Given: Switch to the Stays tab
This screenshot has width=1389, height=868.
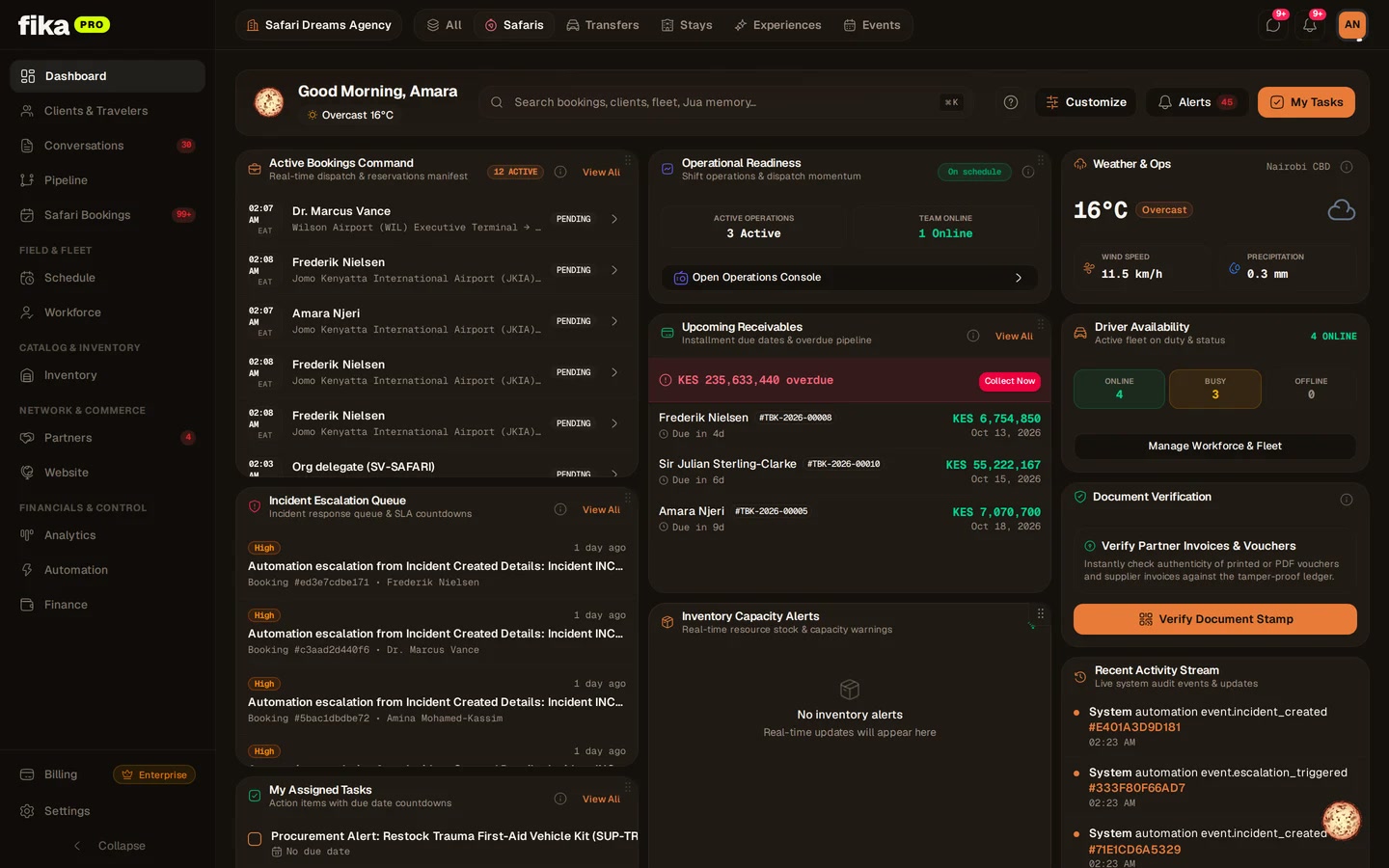Looking at the screenshot, I should tap(687, 25).
